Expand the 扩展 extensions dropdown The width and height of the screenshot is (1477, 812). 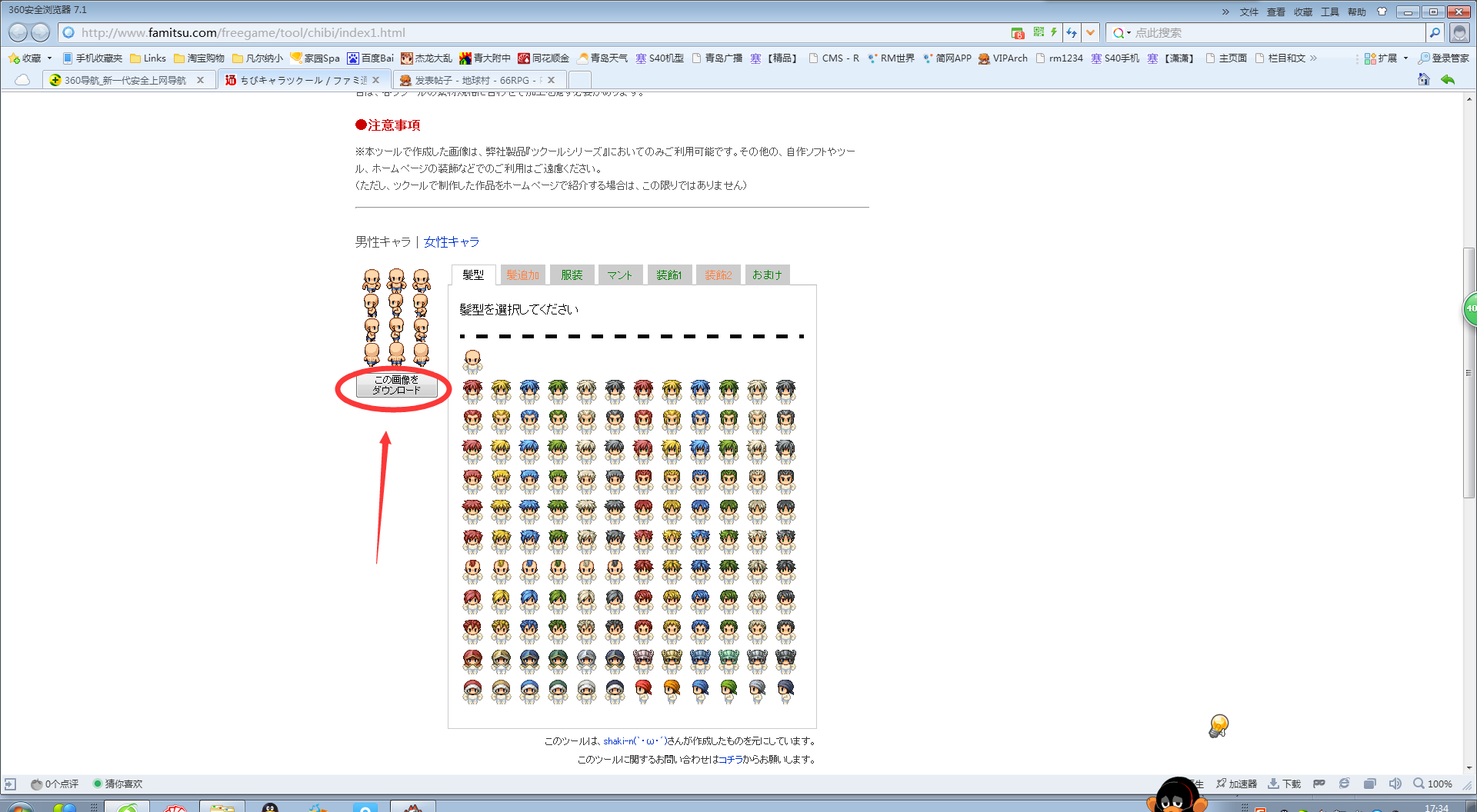pyautogui.click(x=1386, y=58)
